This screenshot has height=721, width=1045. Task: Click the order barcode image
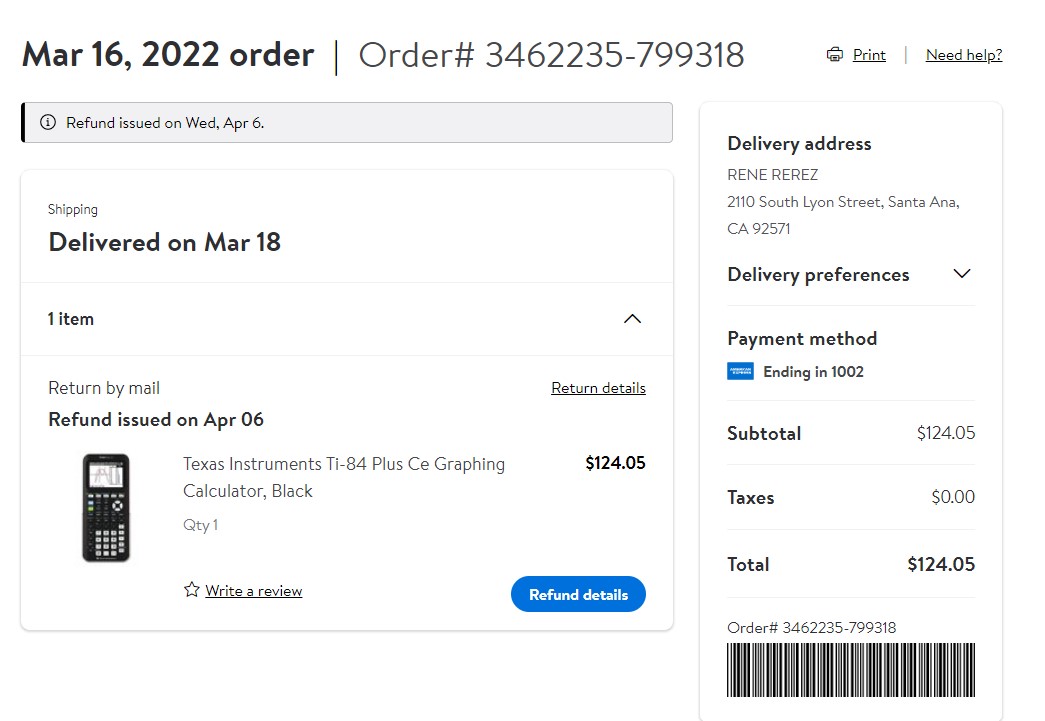point(851,670)
